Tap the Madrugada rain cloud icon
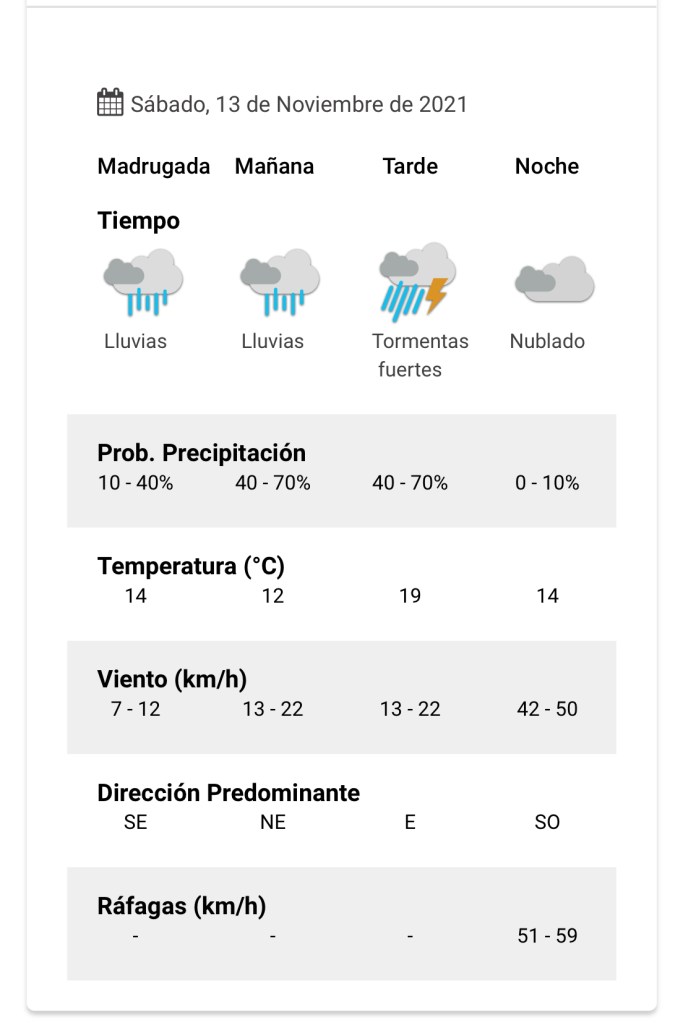The image size is (696, 1023). [143, 282]
